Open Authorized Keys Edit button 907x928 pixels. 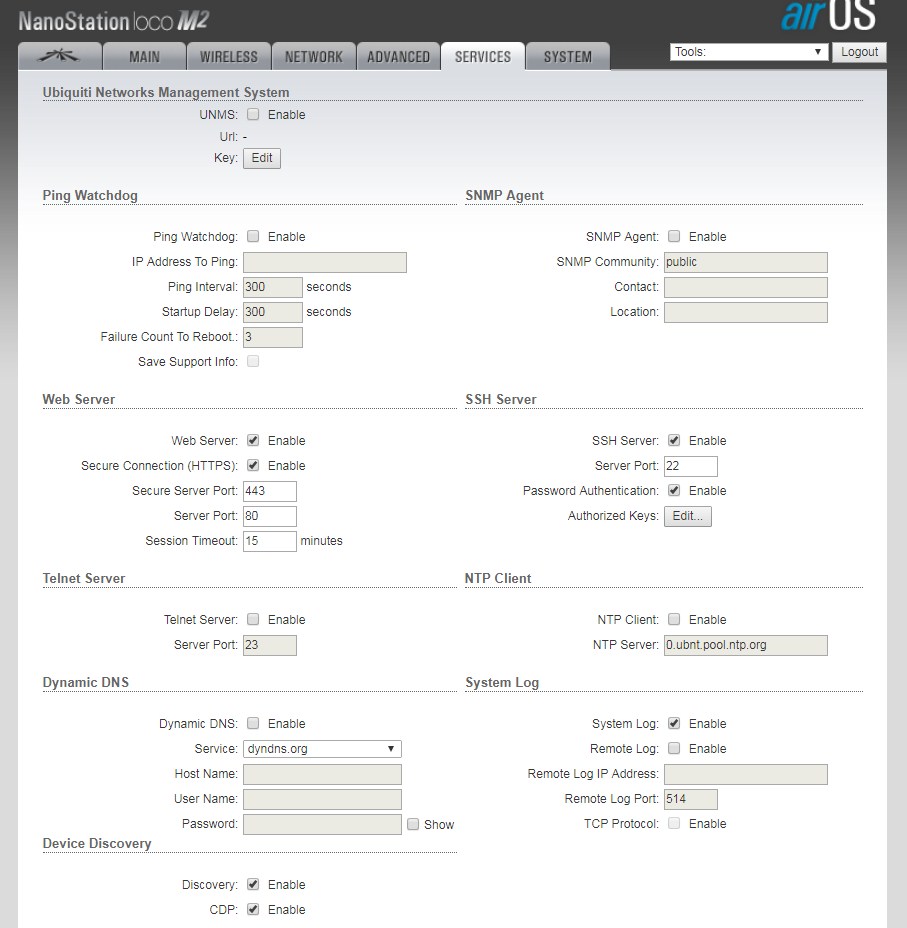(687, 516)
